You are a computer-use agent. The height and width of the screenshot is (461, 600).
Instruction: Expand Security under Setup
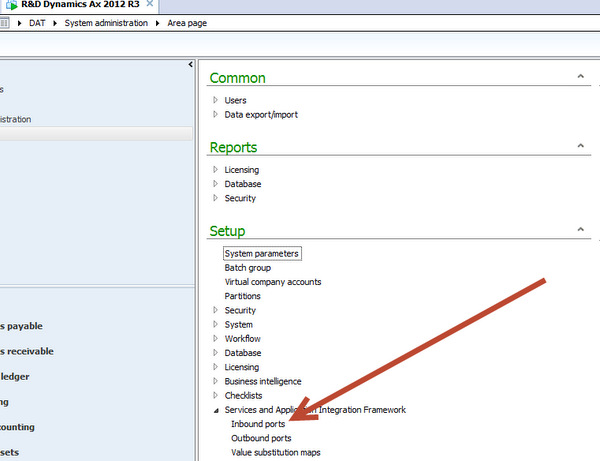point(215,310)
